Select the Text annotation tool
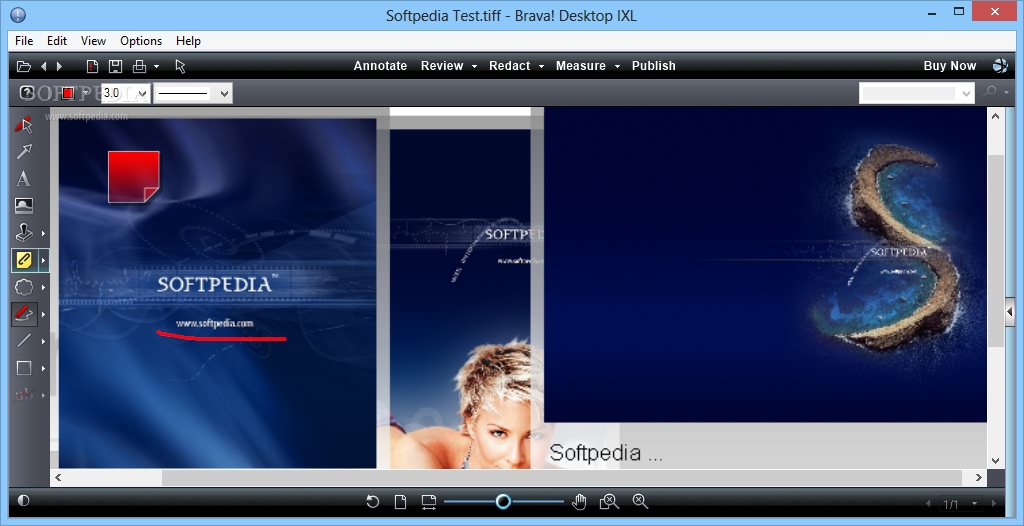The height and width of the screenshot is (526, 1024). (x=24, y=178)
